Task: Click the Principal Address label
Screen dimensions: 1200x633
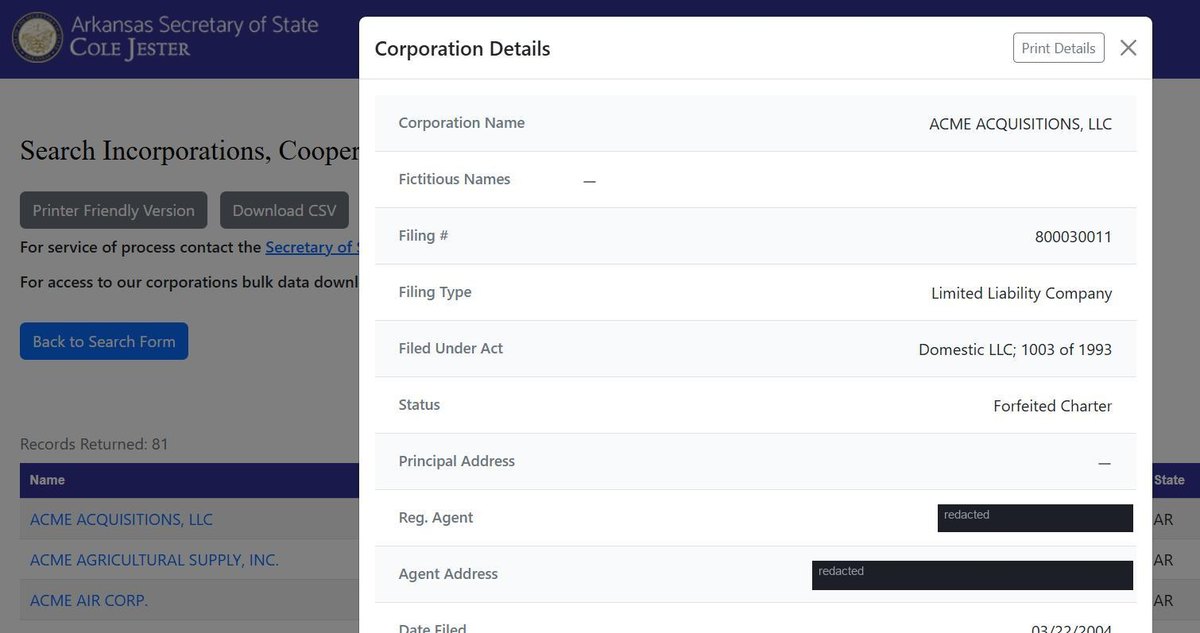Action: [456, 461]
